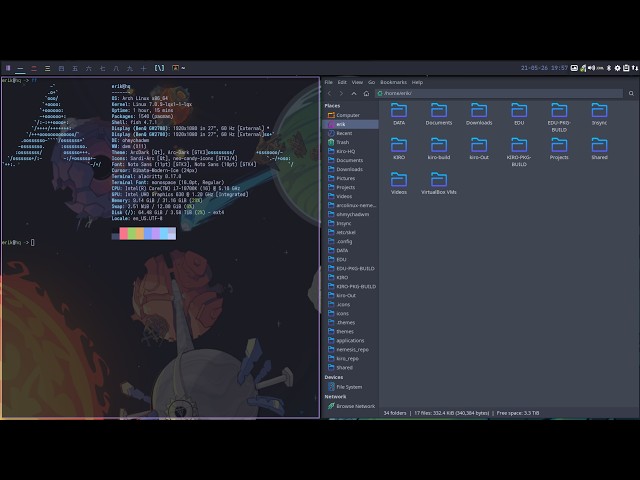Select kiro_repo bookmark in sidebar
Viewport: 640px width, 480px height.
point(351,358)
